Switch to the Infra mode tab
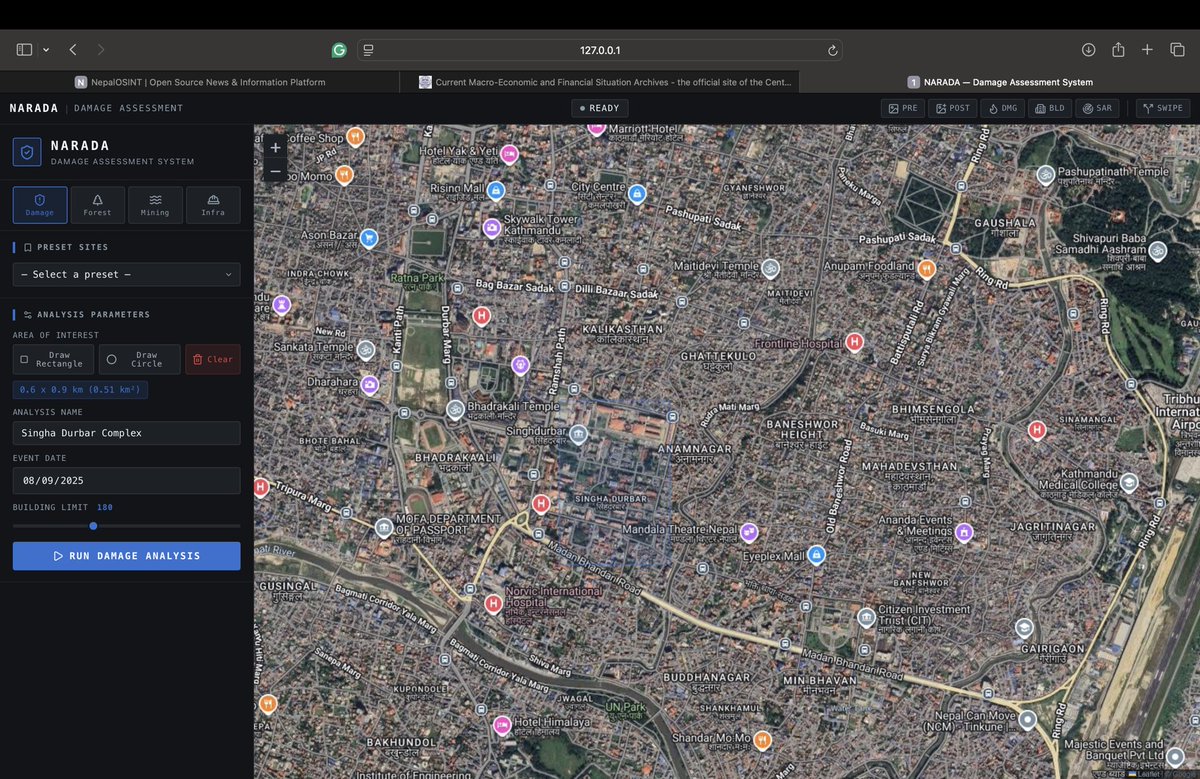 (x=213, y=204)
